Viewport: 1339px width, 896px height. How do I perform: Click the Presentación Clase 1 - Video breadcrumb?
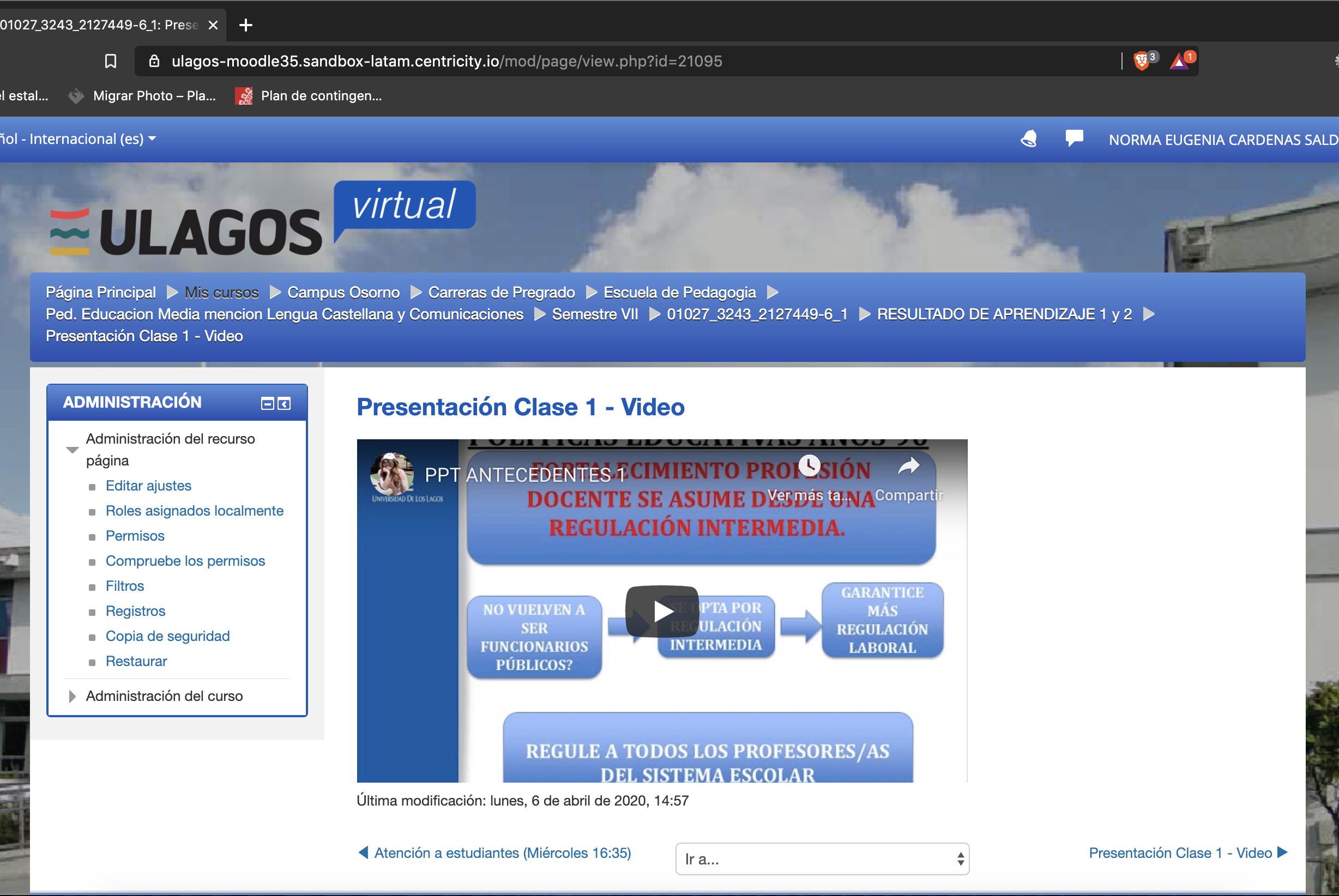pyautogui.click(x=144, y=336)
